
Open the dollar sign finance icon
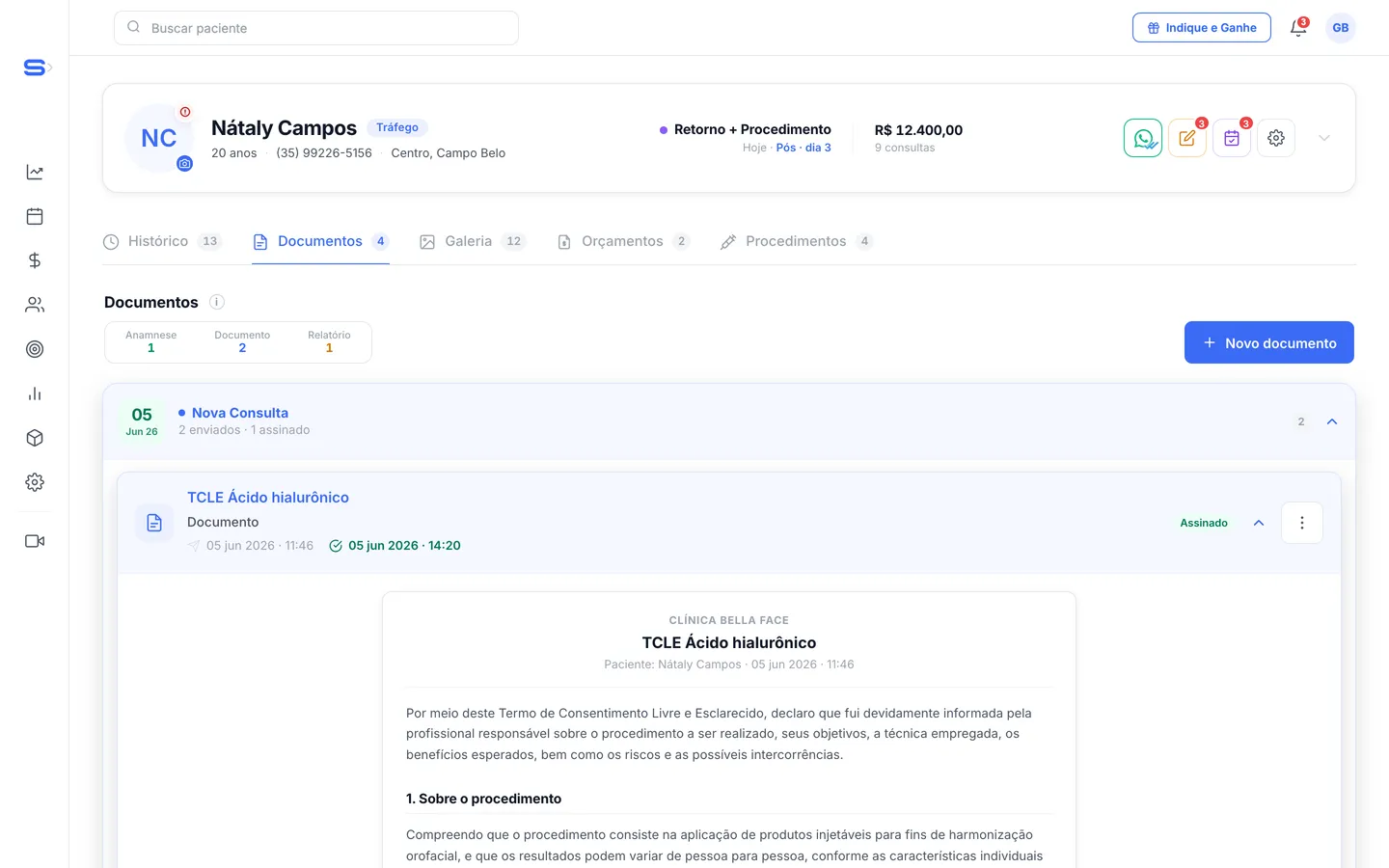[35, 260]
